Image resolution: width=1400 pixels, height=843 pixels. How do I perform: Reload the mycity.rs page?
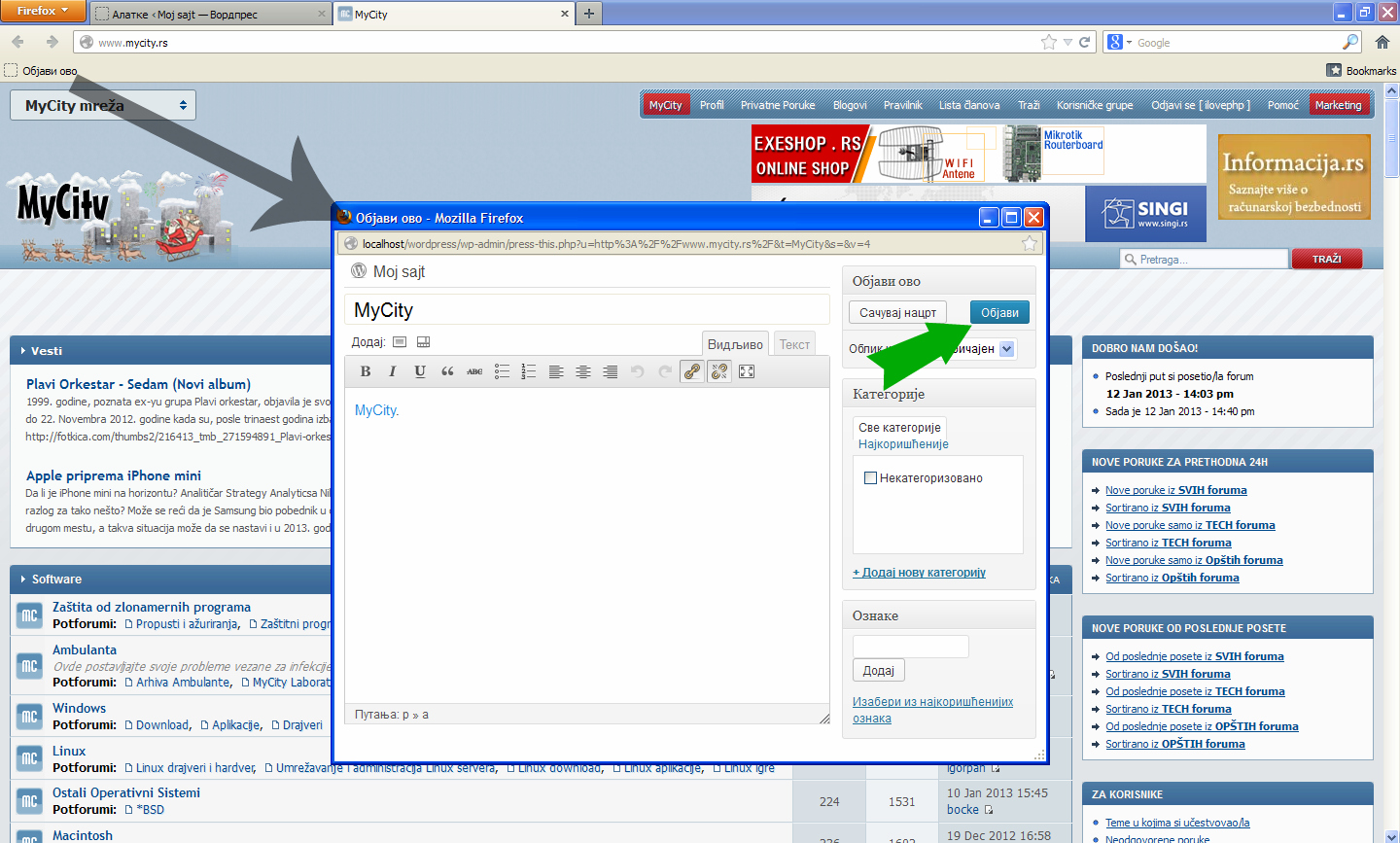tap(1085, 42)
